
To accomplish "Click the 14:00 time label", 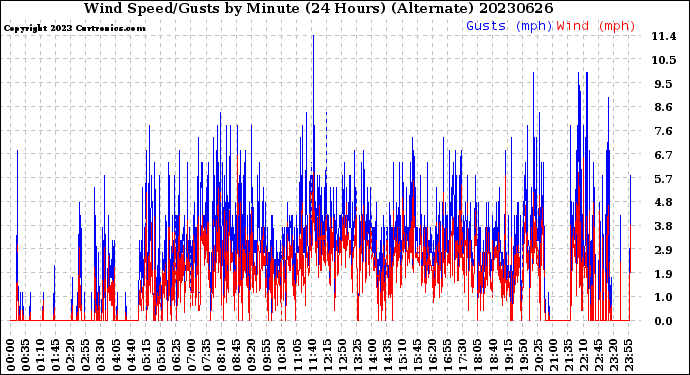I will tap(371, 355).
